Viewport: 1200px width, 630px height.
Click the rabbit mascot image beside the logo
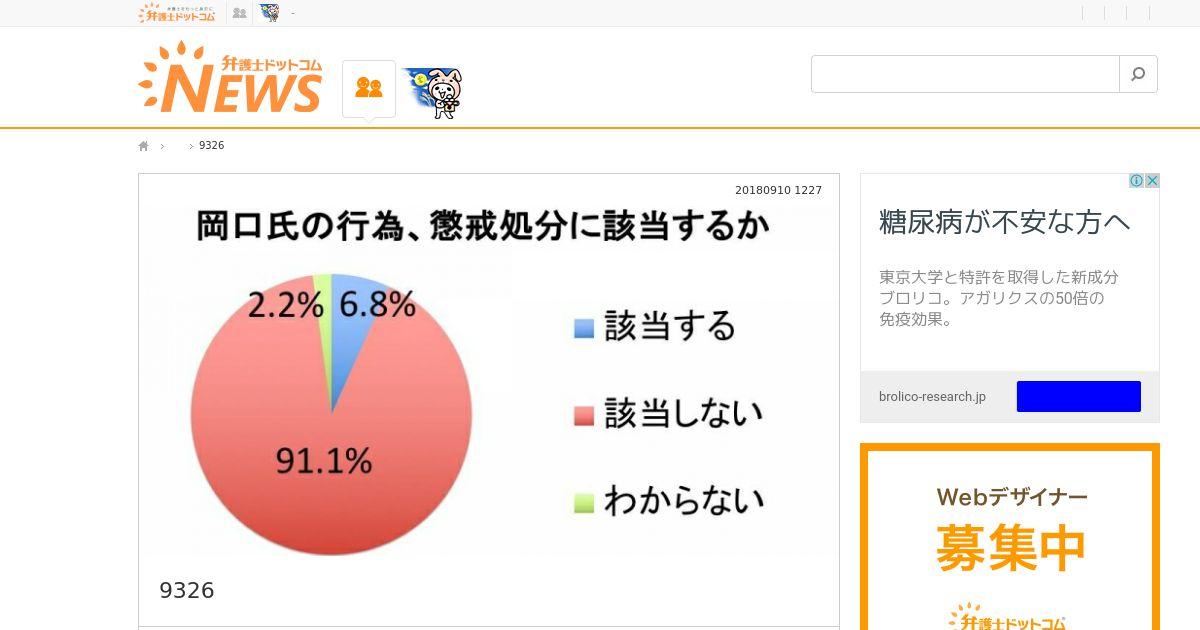tap(432, 92)
